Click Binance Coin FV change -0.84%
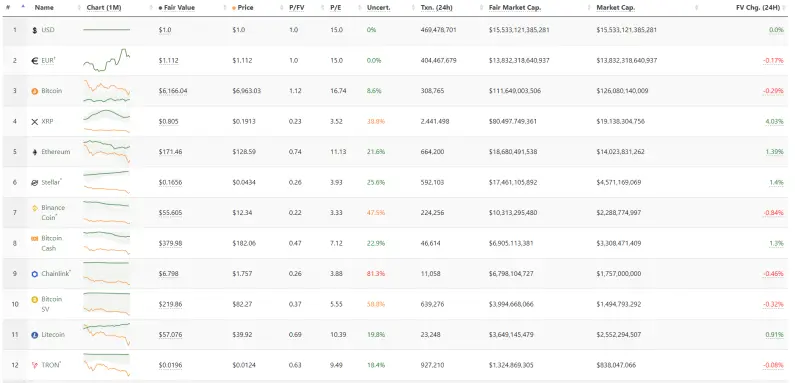Image resolution: width=795 pixels, height=383 pixels. pyautogui.click(x=773, y=213)
